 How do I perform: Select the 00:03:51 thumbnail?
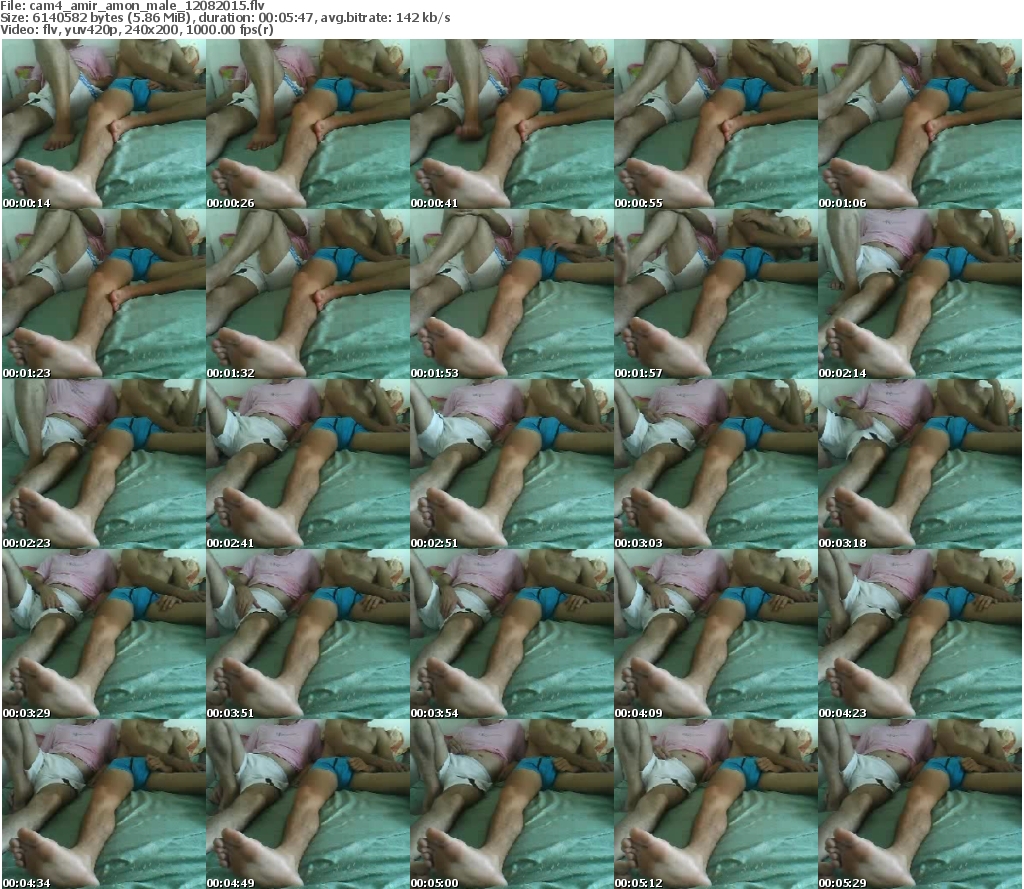click(x=308, y=634)
